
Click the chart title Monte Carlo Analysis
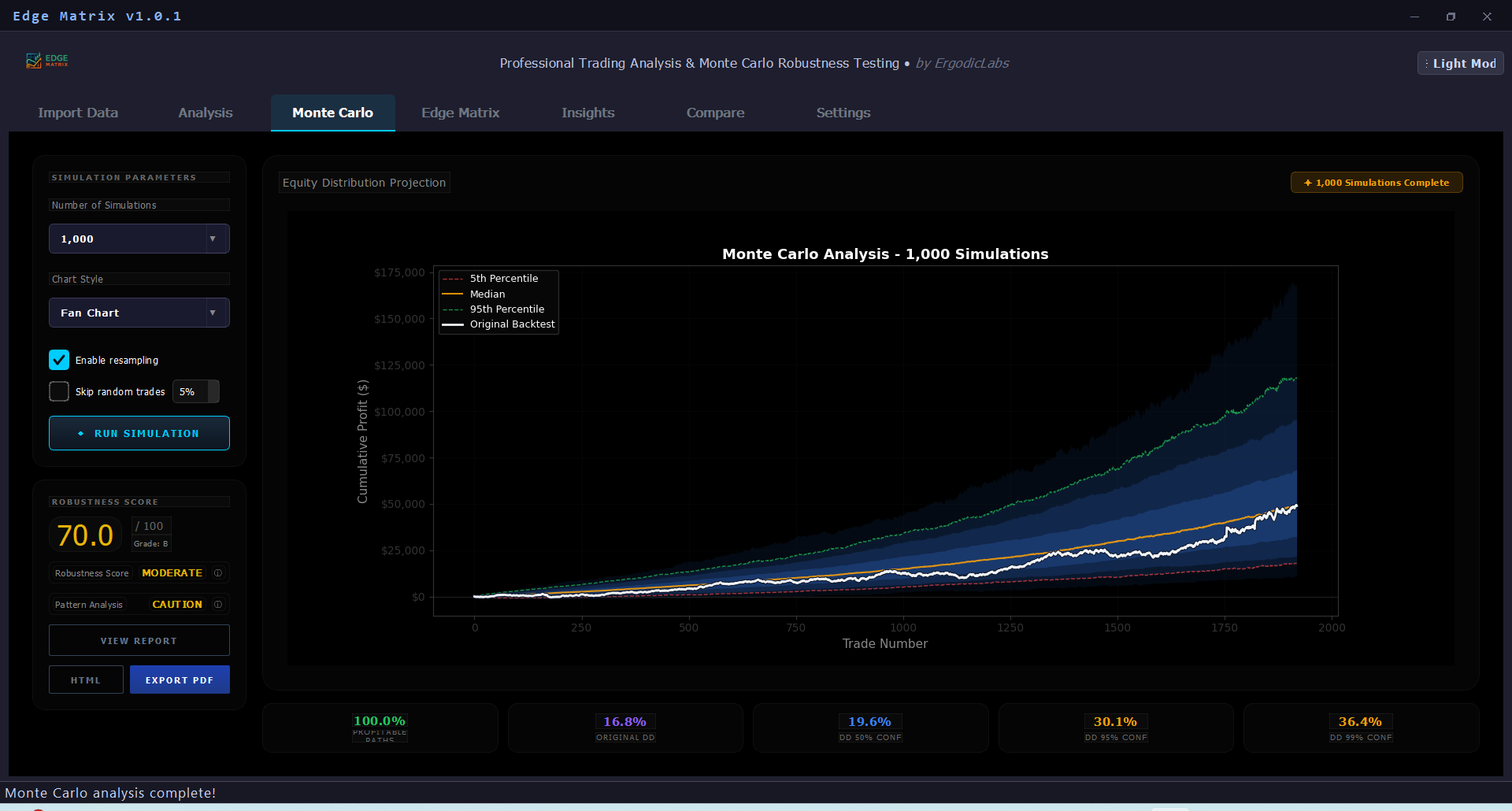point(885,254)
